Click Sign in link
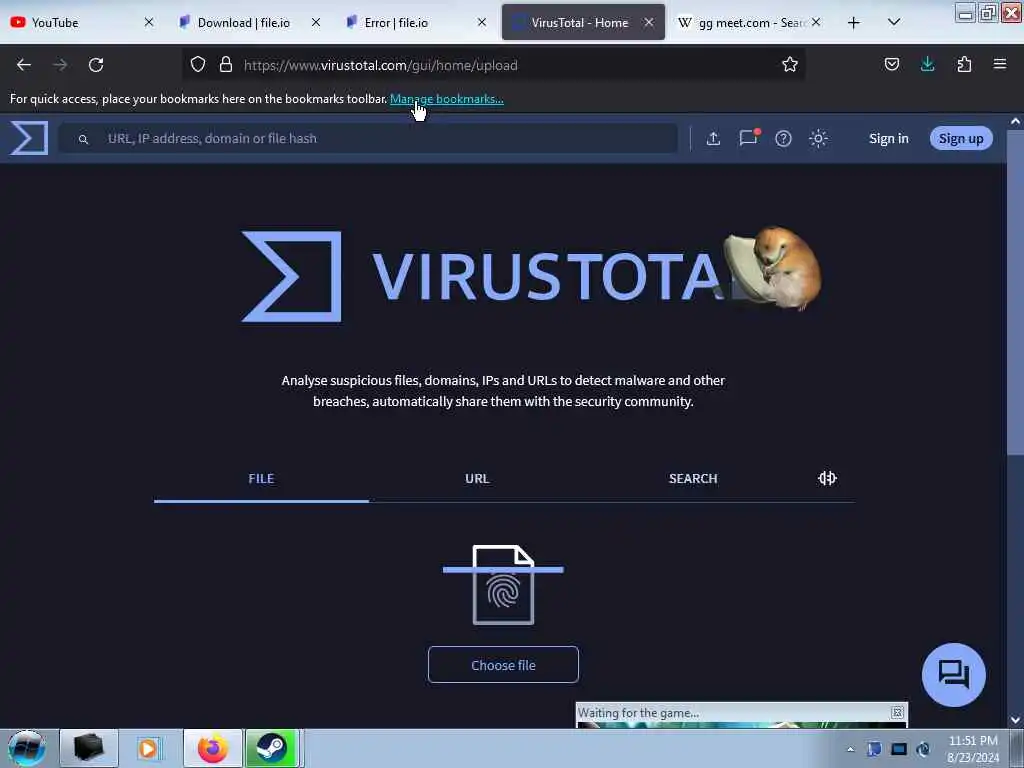 (x=888, y=138)
